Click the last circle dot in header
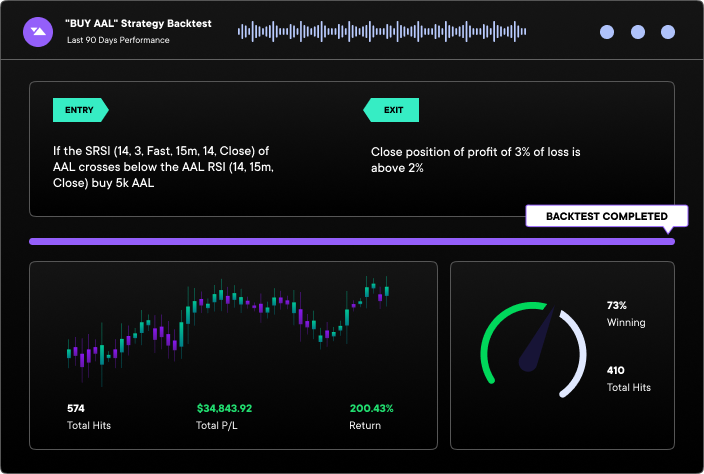The width and height of the screenshot is (704, 474). pyautogui.click(x=667, y=32)
